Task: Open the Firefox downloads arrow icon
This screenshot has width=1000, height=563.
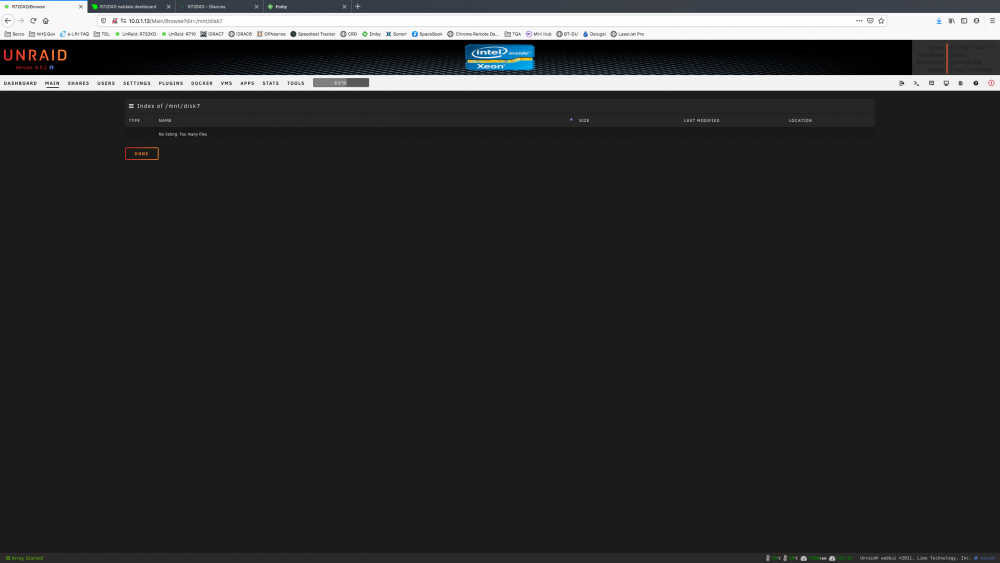Action: point(939,20)
